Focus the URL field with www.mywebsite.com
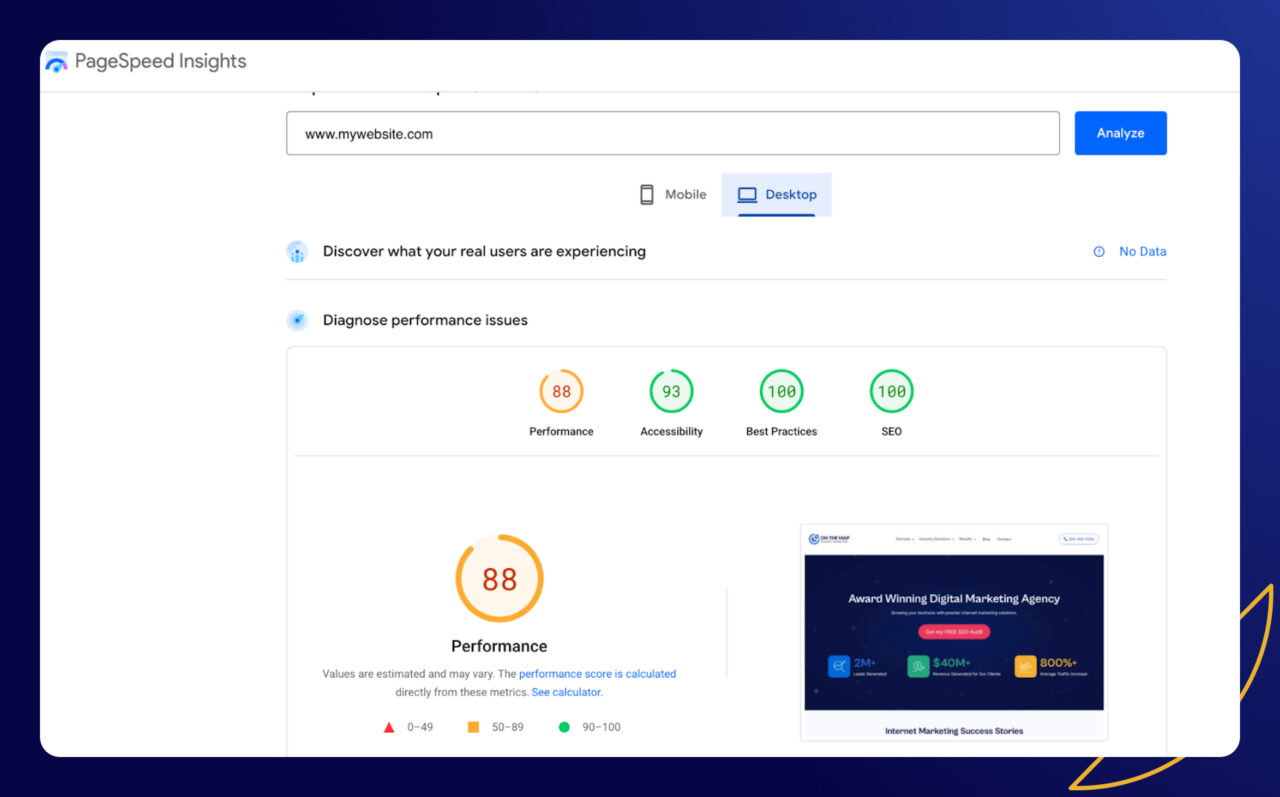 coord(672,133)
